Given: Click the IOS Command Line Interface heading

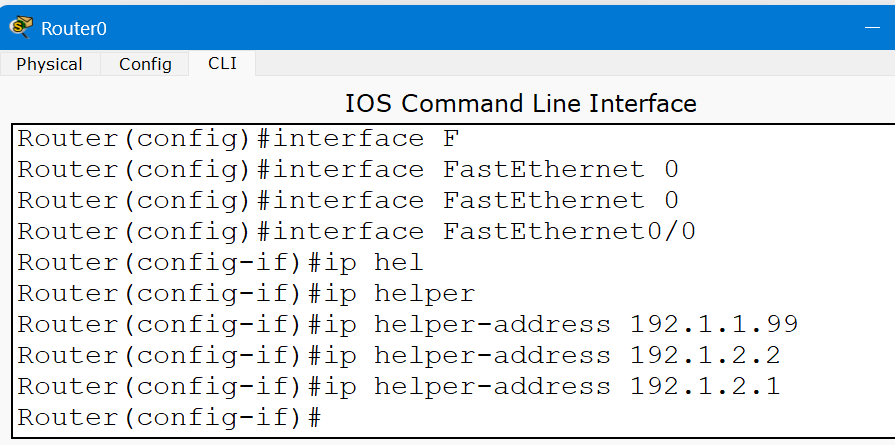Looking at the screenshot, I should point(520,103).
